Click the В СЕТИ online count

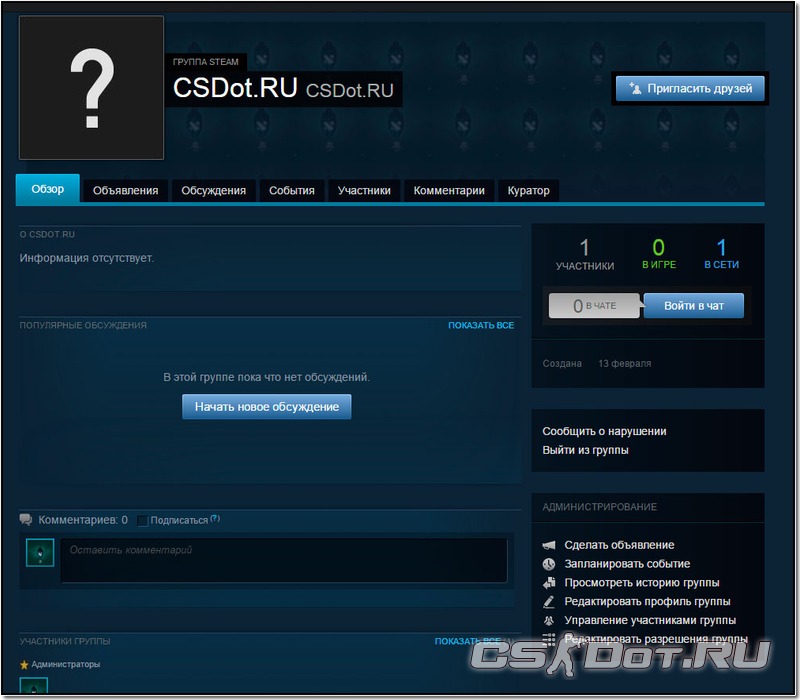tap(721, 255)
